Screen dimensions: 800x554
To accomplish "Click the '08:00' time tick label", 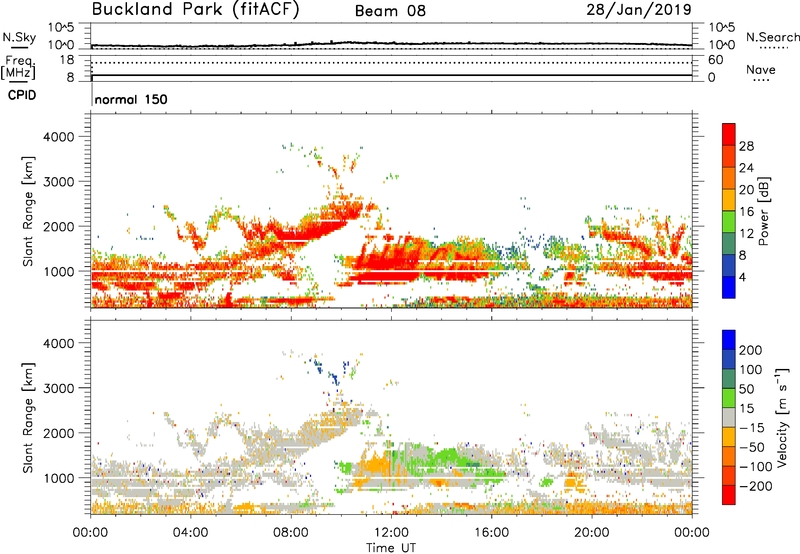I will (291, 533).
